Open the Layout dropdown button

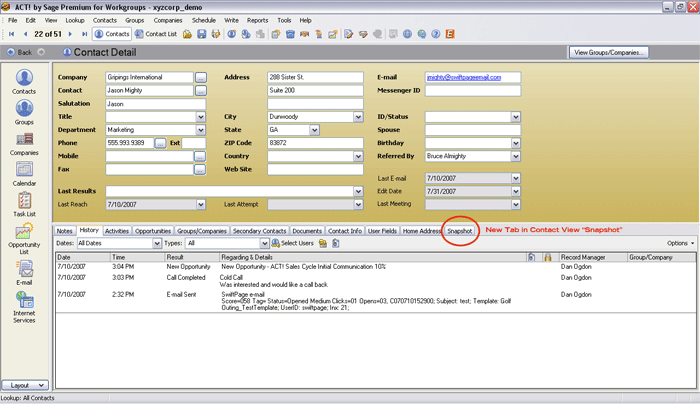tap(25, 385)
